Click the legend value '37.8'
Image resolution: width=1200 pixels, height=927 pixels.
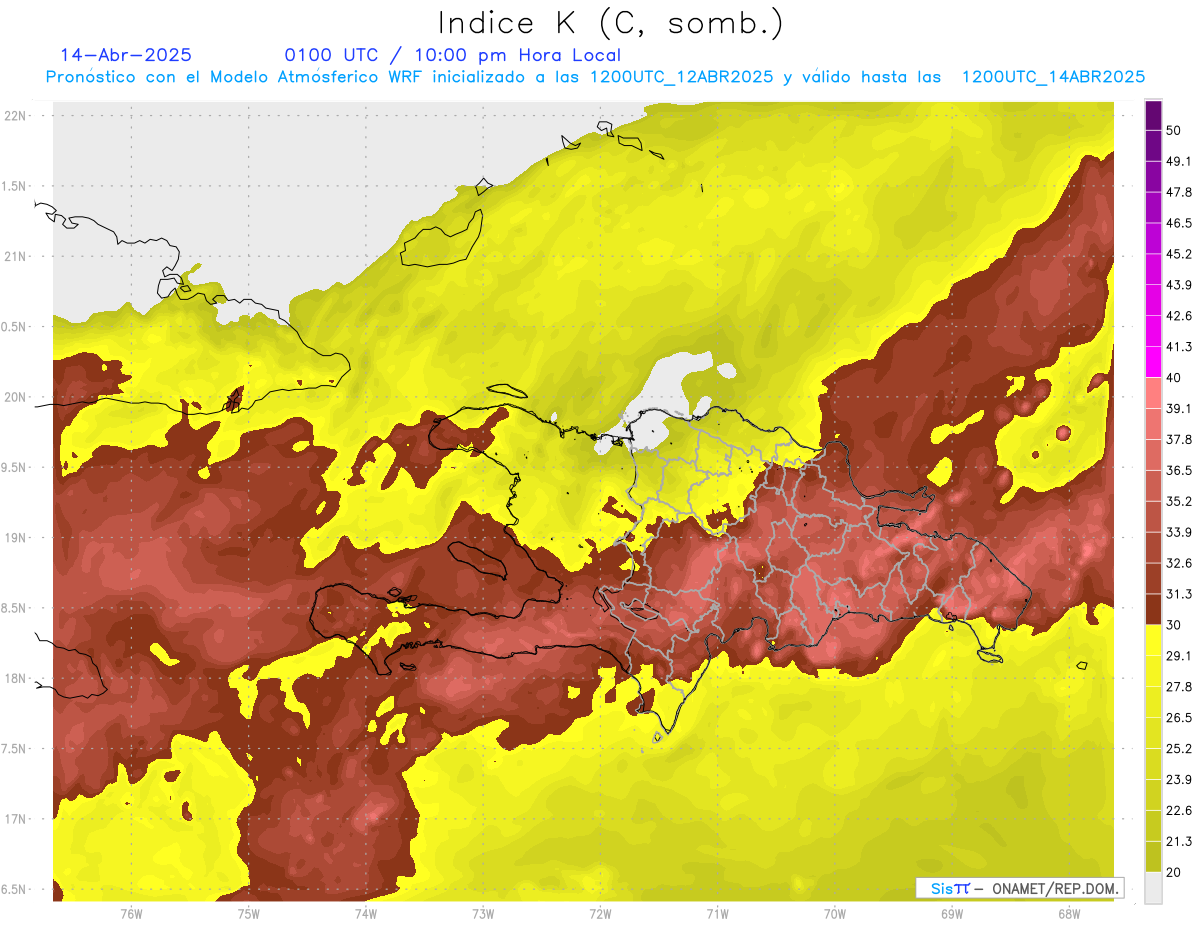1178,440
